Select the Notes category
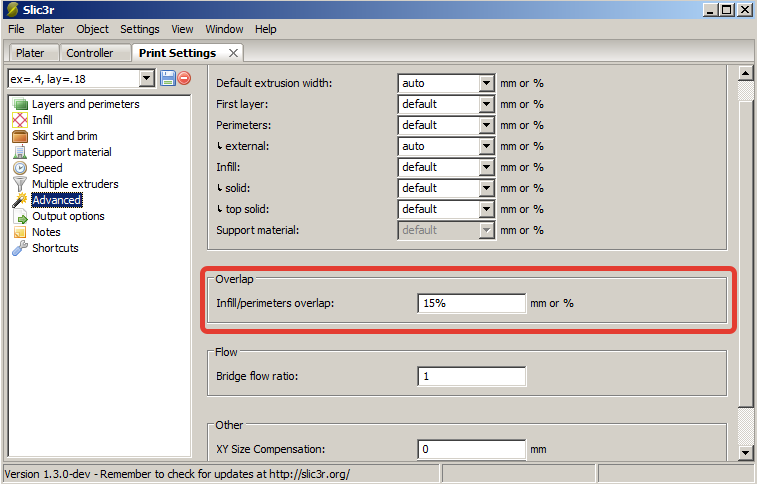757x484 pixels. 46,232
